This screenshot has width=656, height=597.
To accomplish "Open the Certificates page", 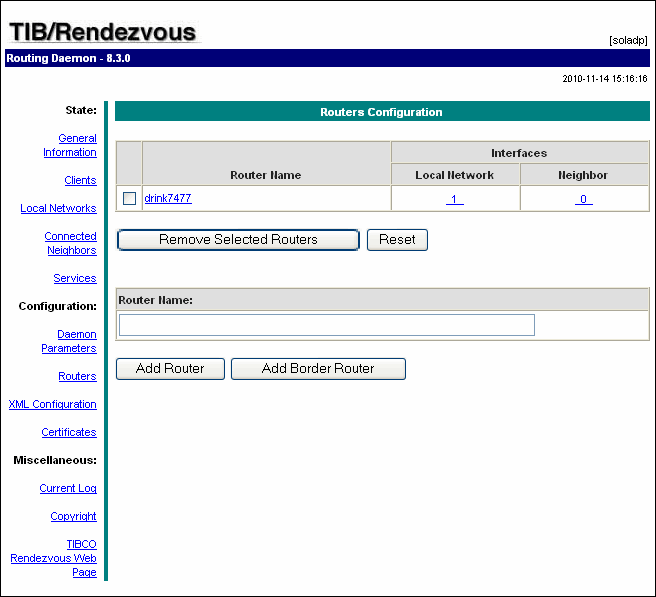I will (x=69, y=432).
